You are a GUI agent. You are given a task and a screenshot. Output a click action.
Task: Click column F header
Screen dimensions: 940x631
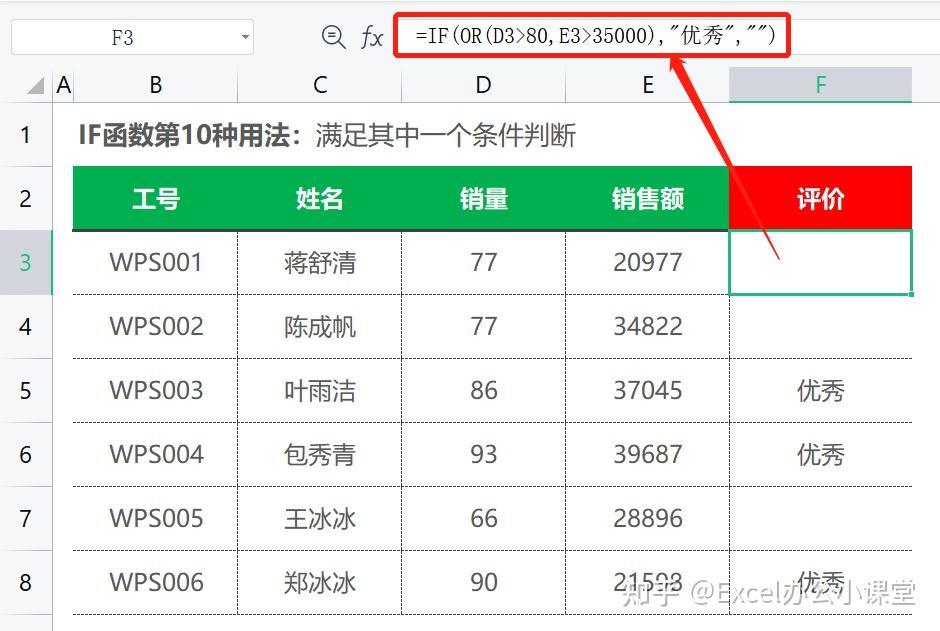(x=820, y=84)
